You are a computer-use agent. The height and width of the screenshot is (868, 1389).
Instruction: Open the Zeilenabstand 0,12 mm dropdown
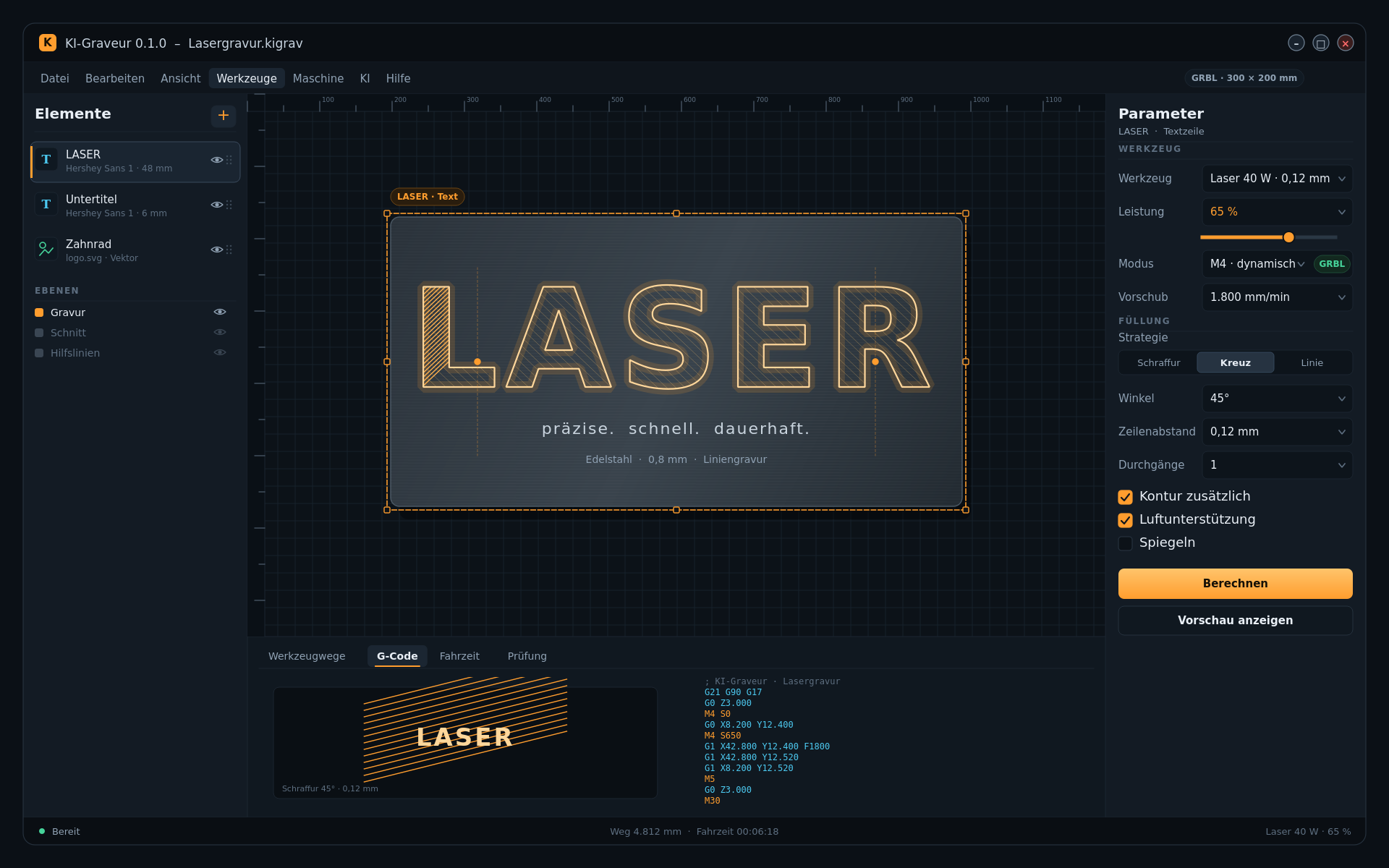(x=1277, y=432)
